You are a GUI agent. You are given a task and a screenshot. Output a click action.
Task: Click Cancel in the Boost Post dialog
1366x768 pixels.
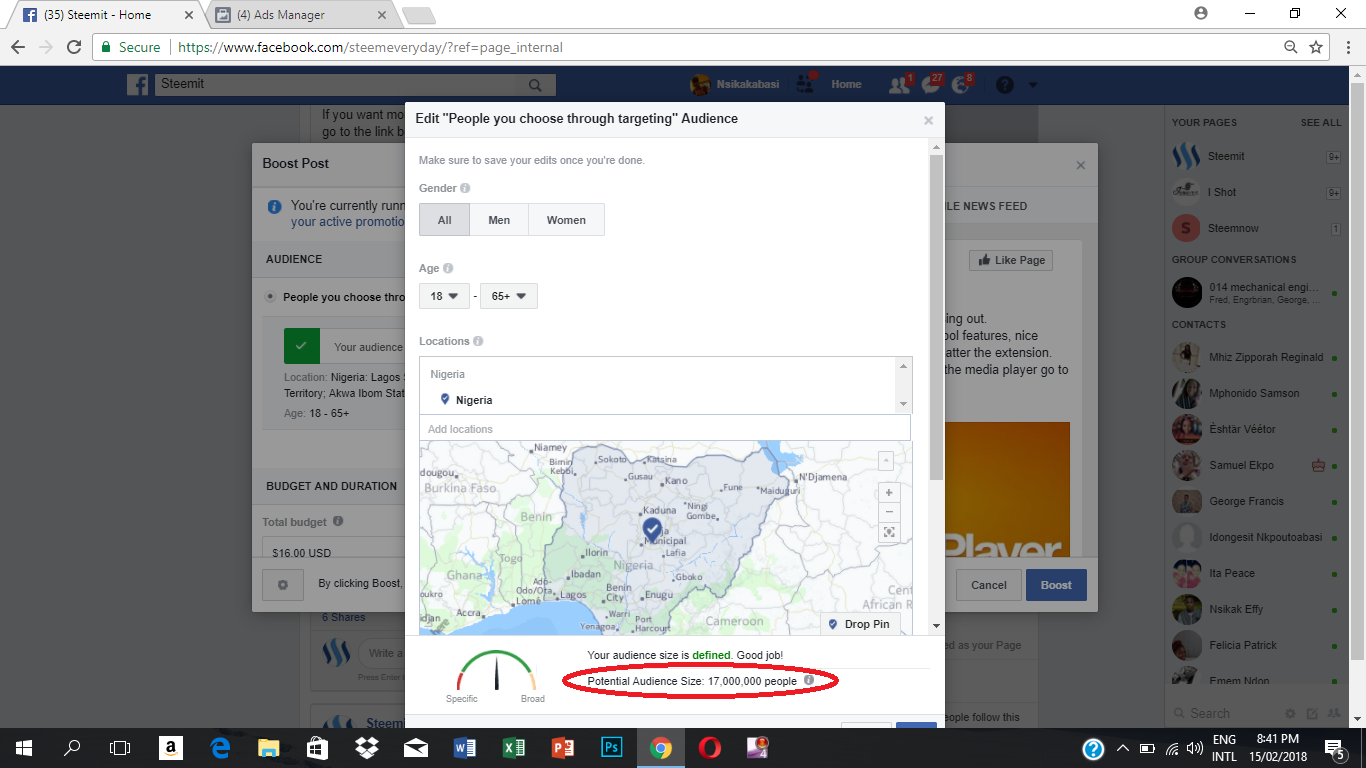pos(989,585)
